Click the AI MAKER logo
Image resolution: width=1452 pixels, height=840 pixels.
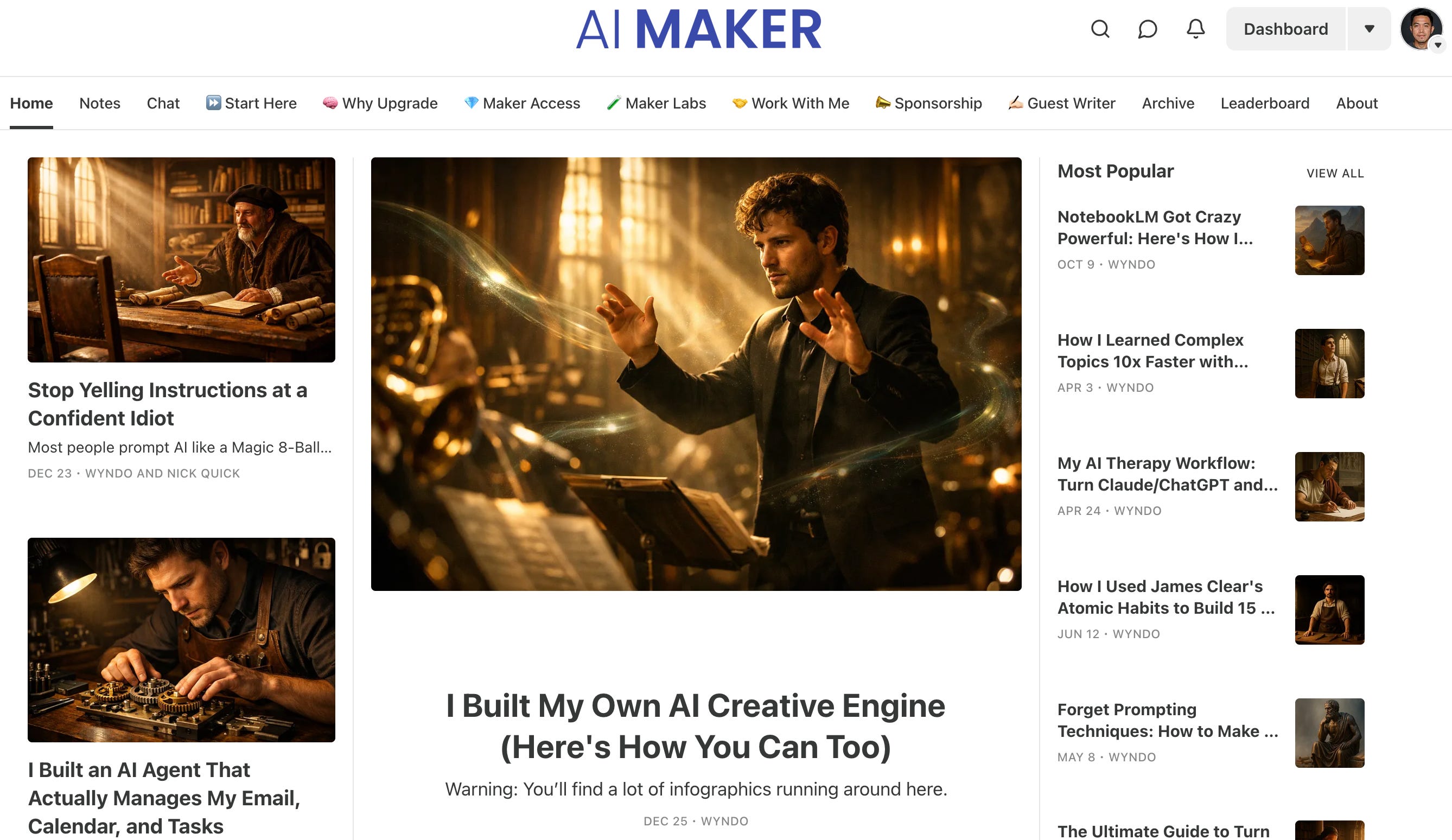[698, 29]
